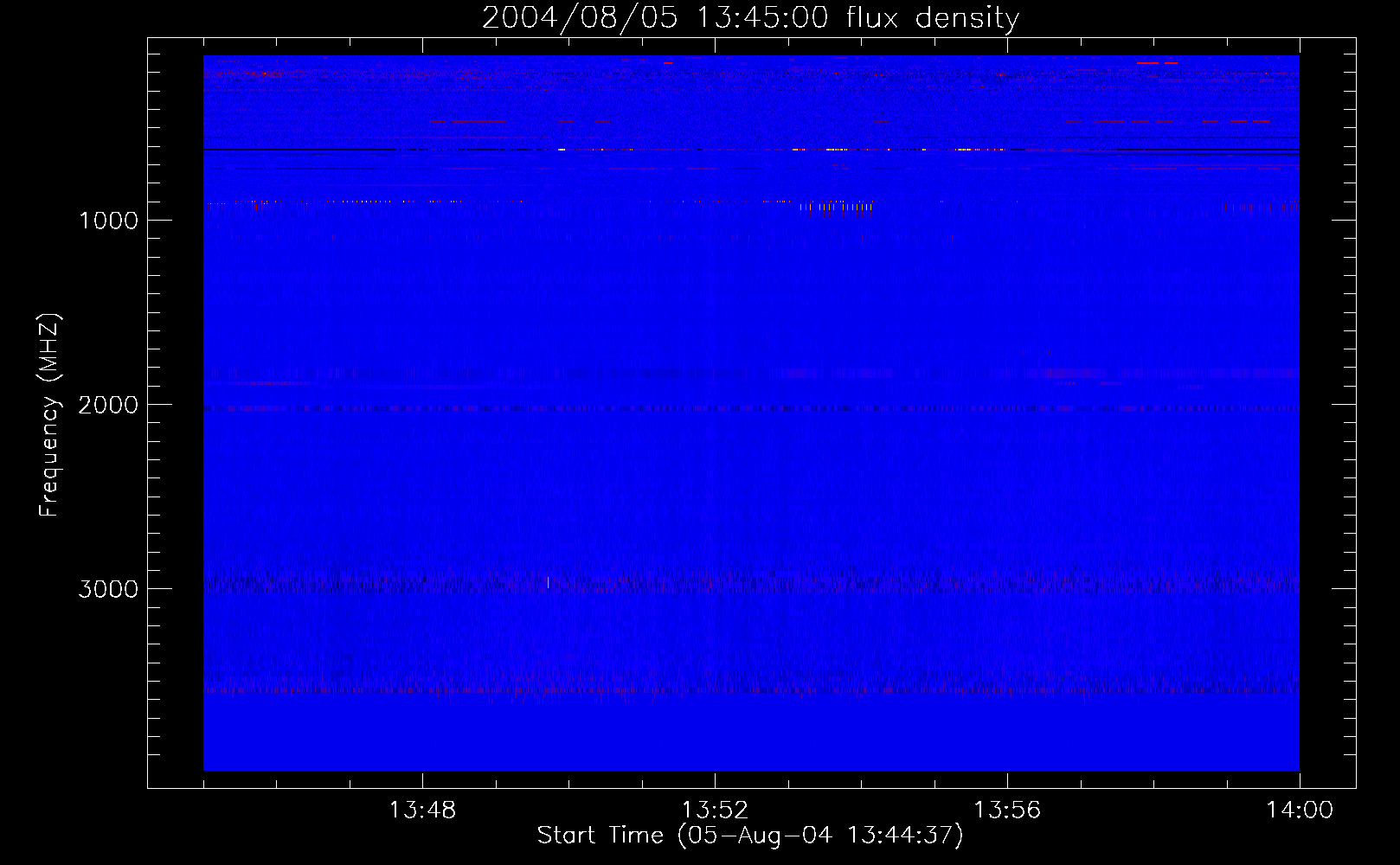Click the 14:00 time tick label
Screen dimensions: 1400x865
pyautogui.click(x=1300, y=811)
